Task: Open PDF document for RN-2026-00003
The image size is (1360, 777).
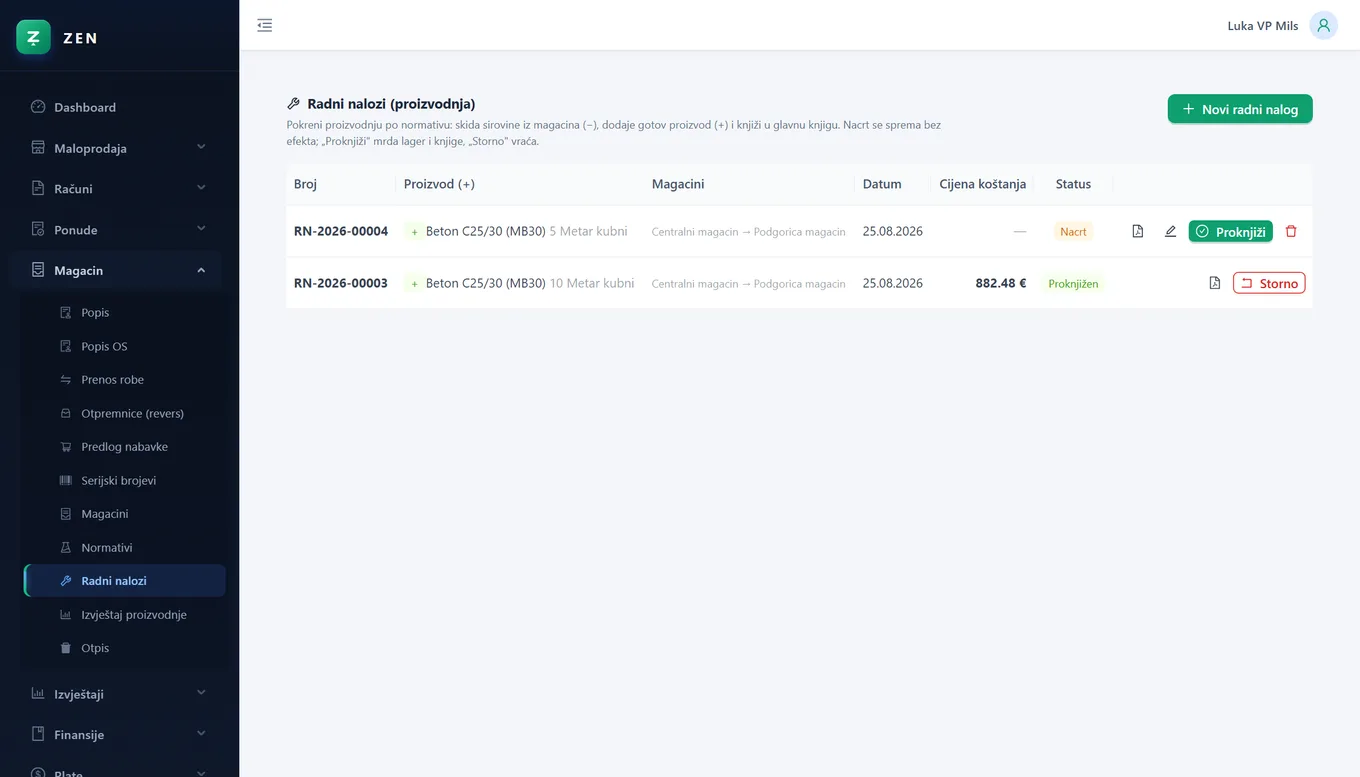Action: coord(1214,283)
